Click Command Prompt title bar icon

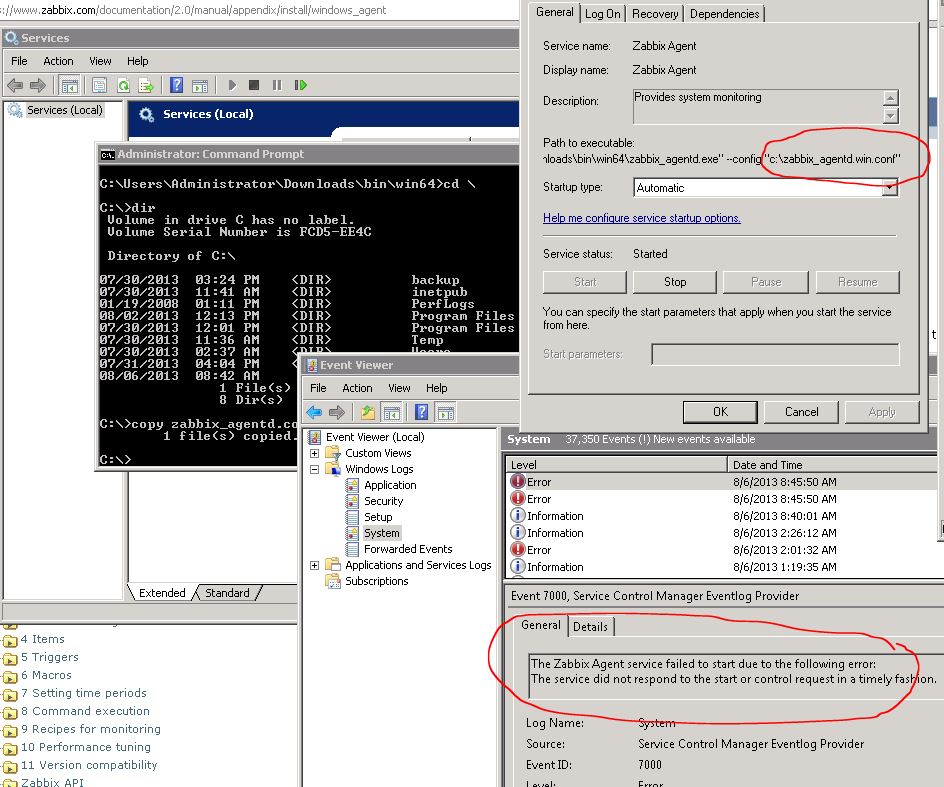107,155
